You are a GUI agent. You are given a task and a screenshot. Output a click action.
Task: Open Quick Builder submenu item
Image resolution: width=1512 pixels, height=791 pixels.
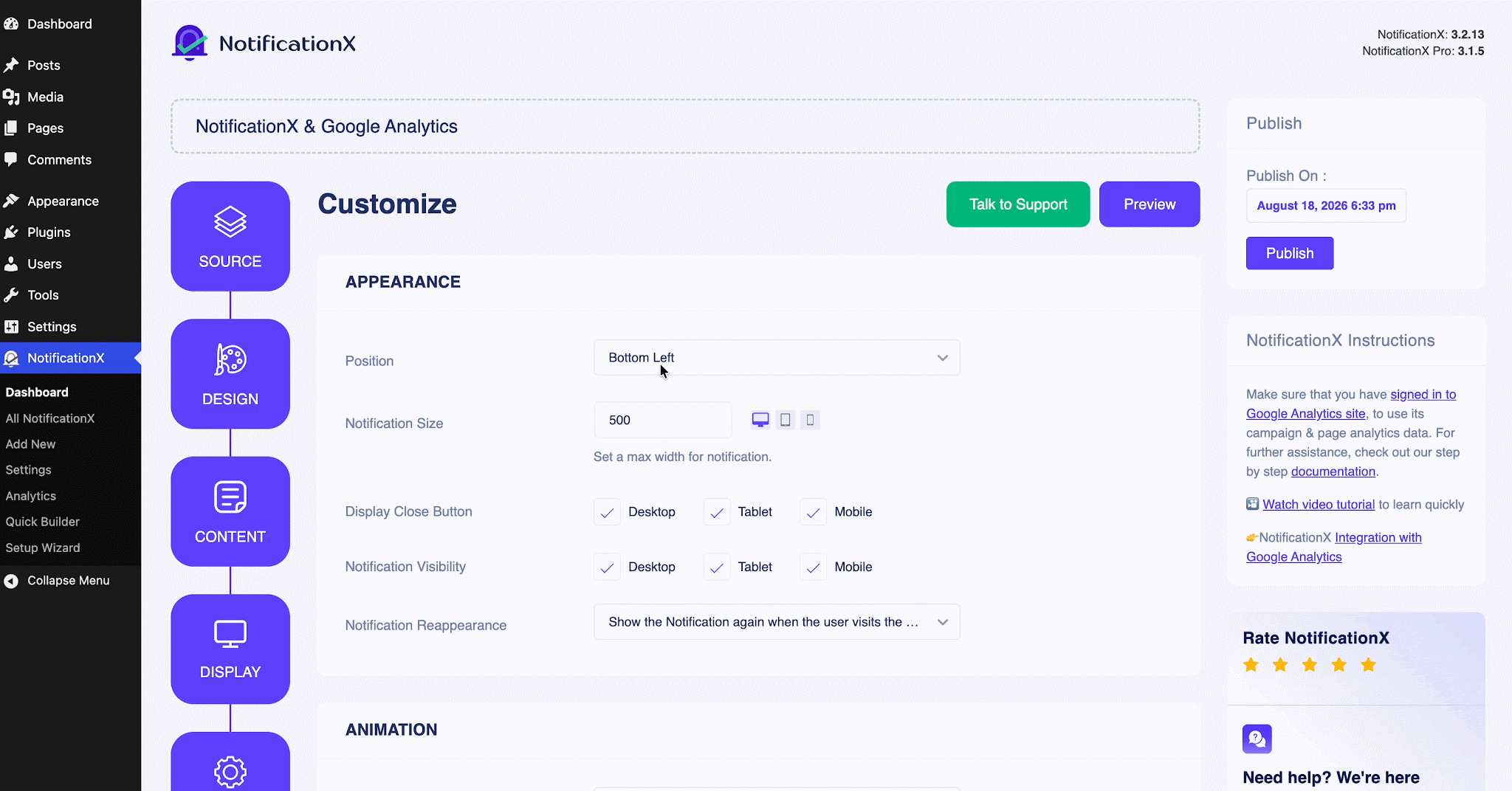click(x=43, y=522)
